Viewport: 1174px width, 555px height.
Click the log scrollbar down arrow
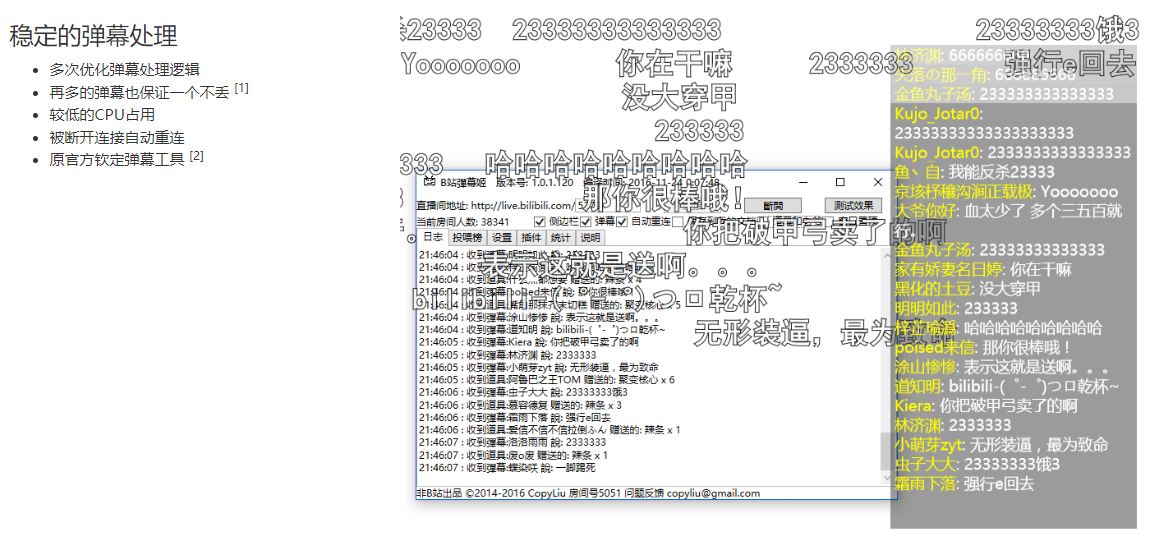point(887,477)
